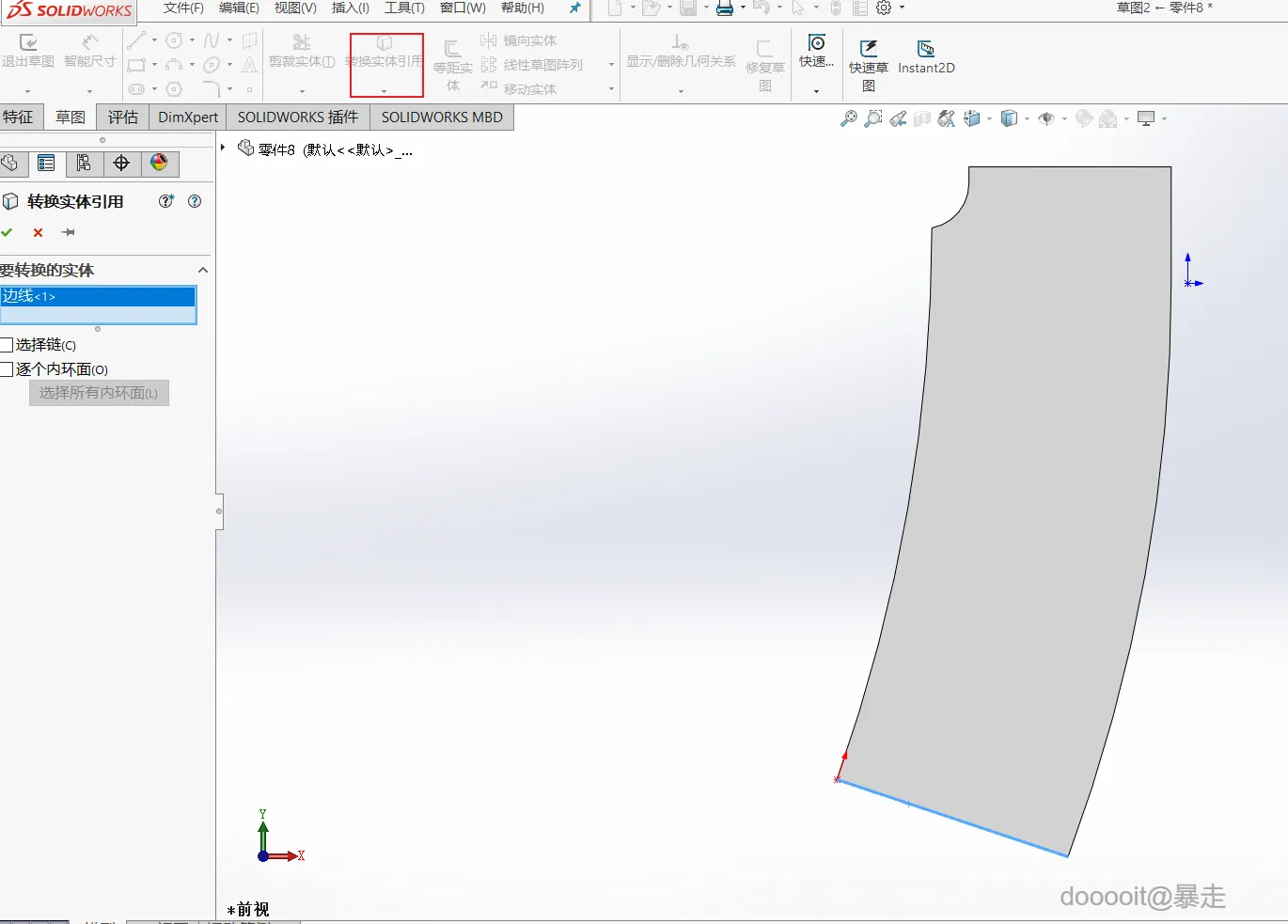Toggle the 逐个内环面(O) checkbox

tap(7, 369)
